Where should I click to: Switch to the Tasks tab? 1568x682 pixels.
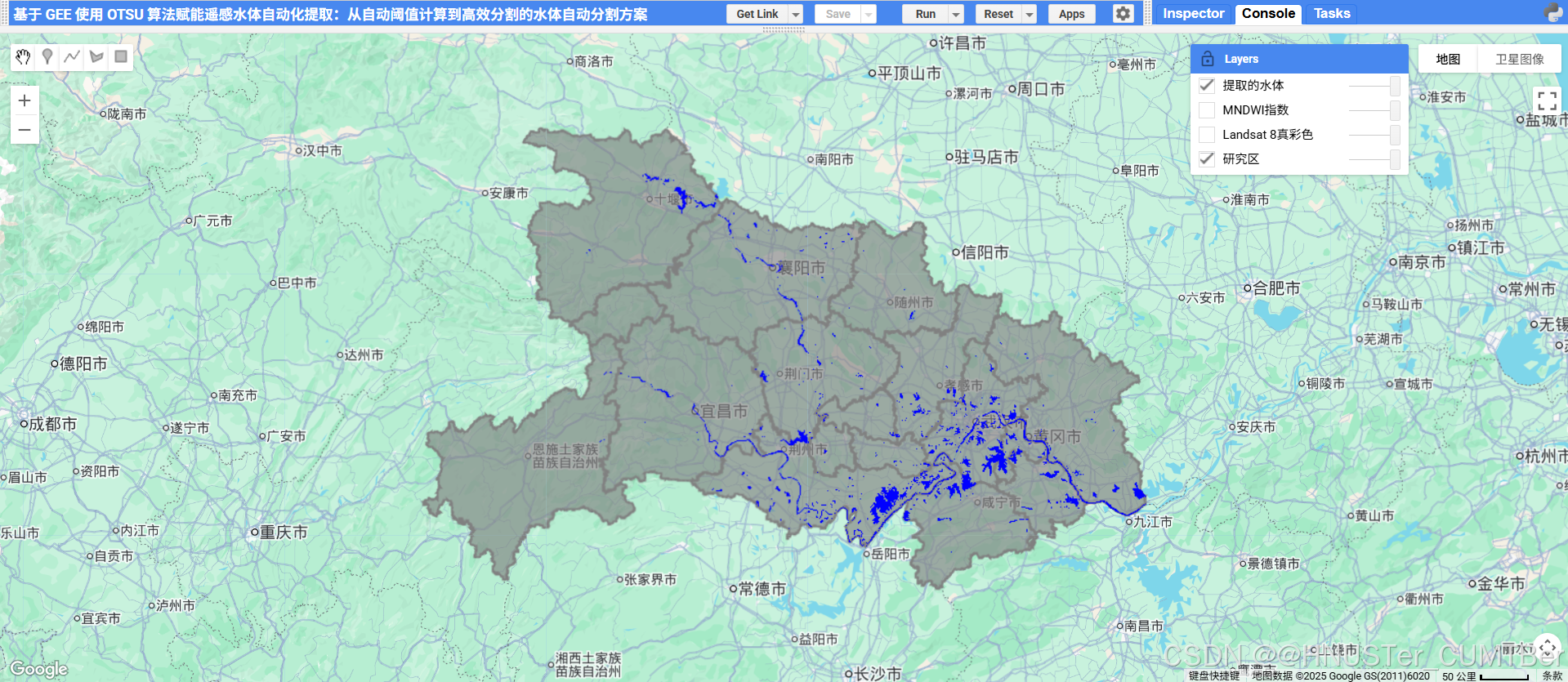[1332, 13]
